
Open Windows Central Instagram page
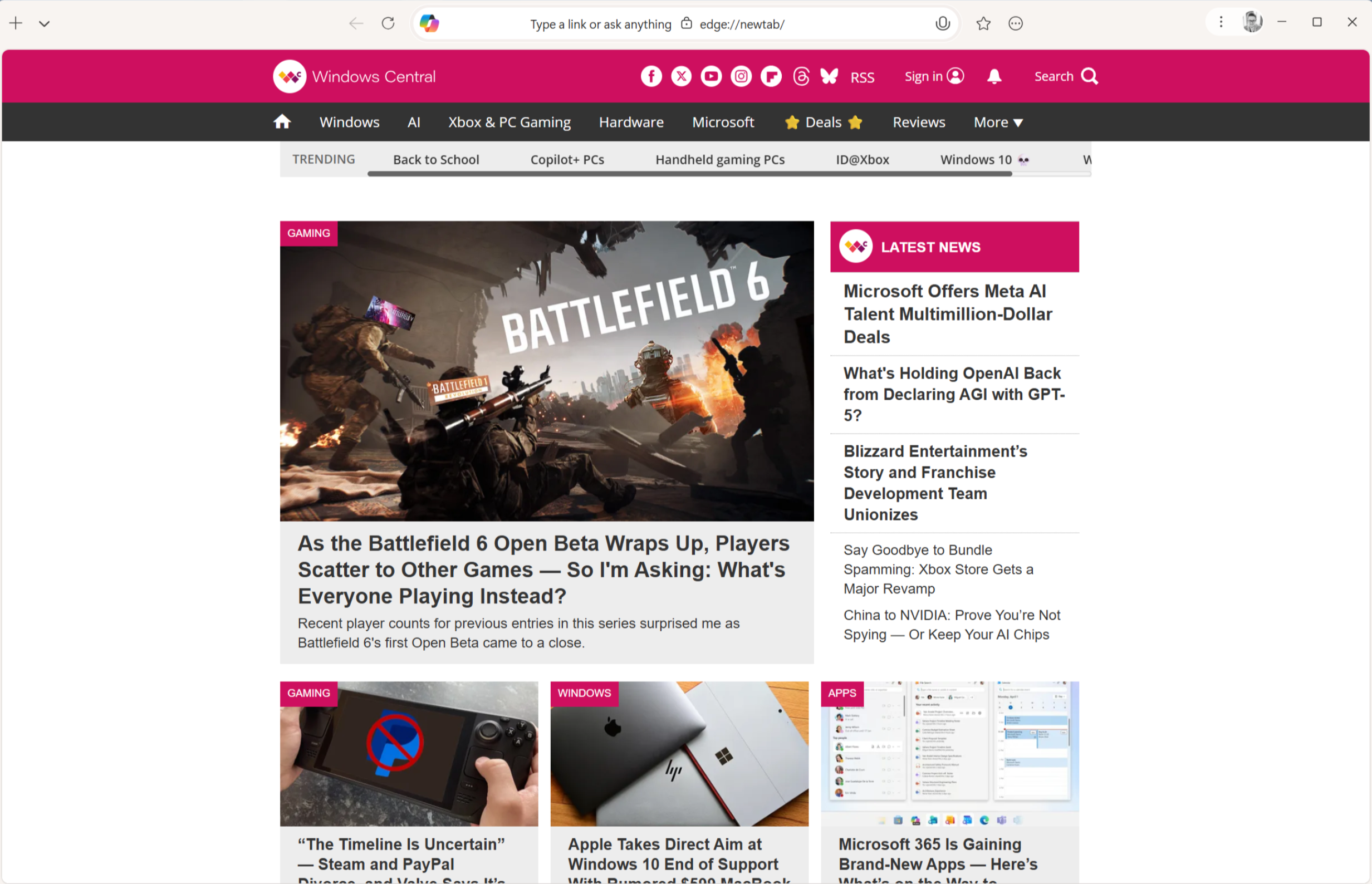[x=741, y=76]
